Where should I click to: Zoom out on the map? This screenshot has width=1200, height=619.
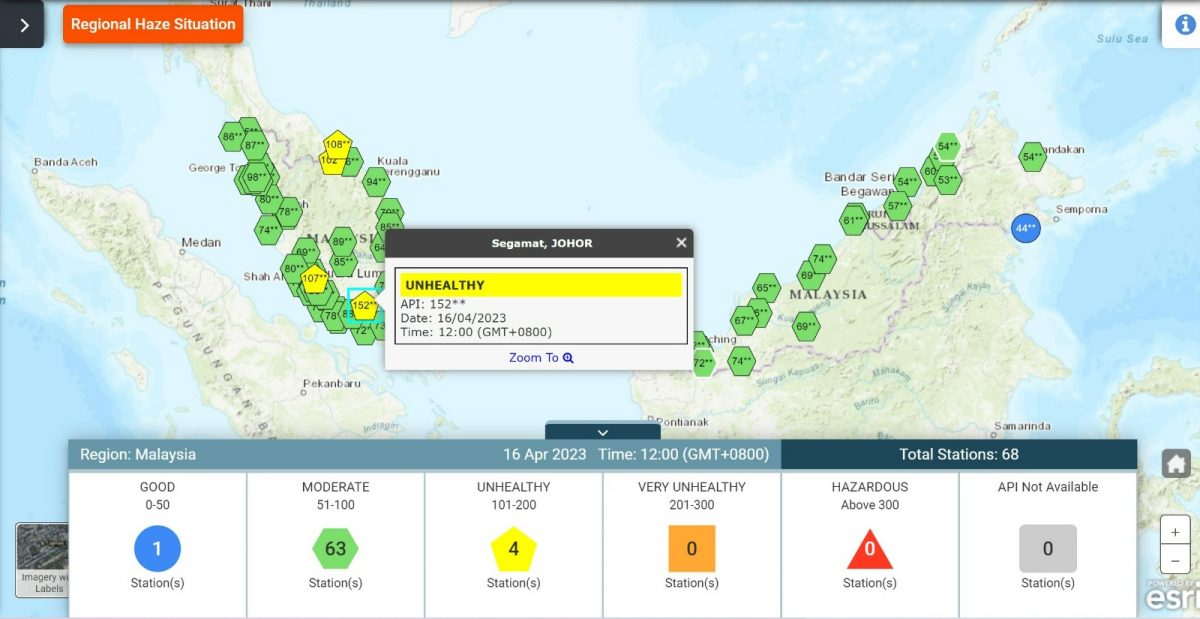[1175, 559]
